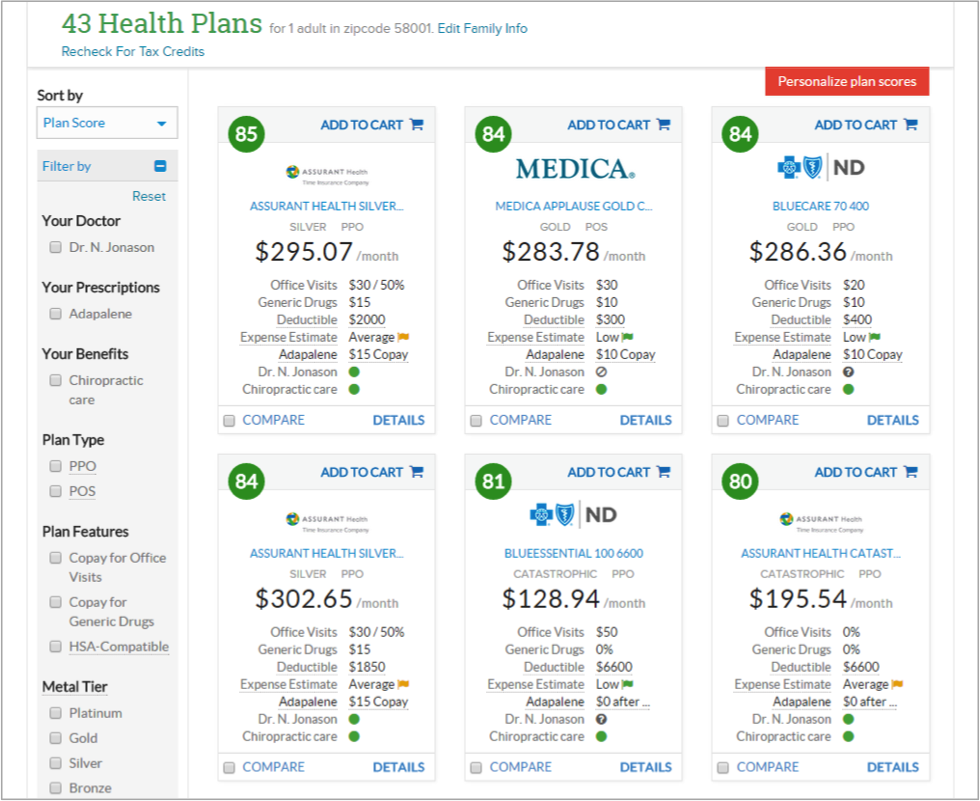Screen dimensions: 980x801
Task: Click Dr. N. Jonason not-covered icon on Medica
Action: 601,372
